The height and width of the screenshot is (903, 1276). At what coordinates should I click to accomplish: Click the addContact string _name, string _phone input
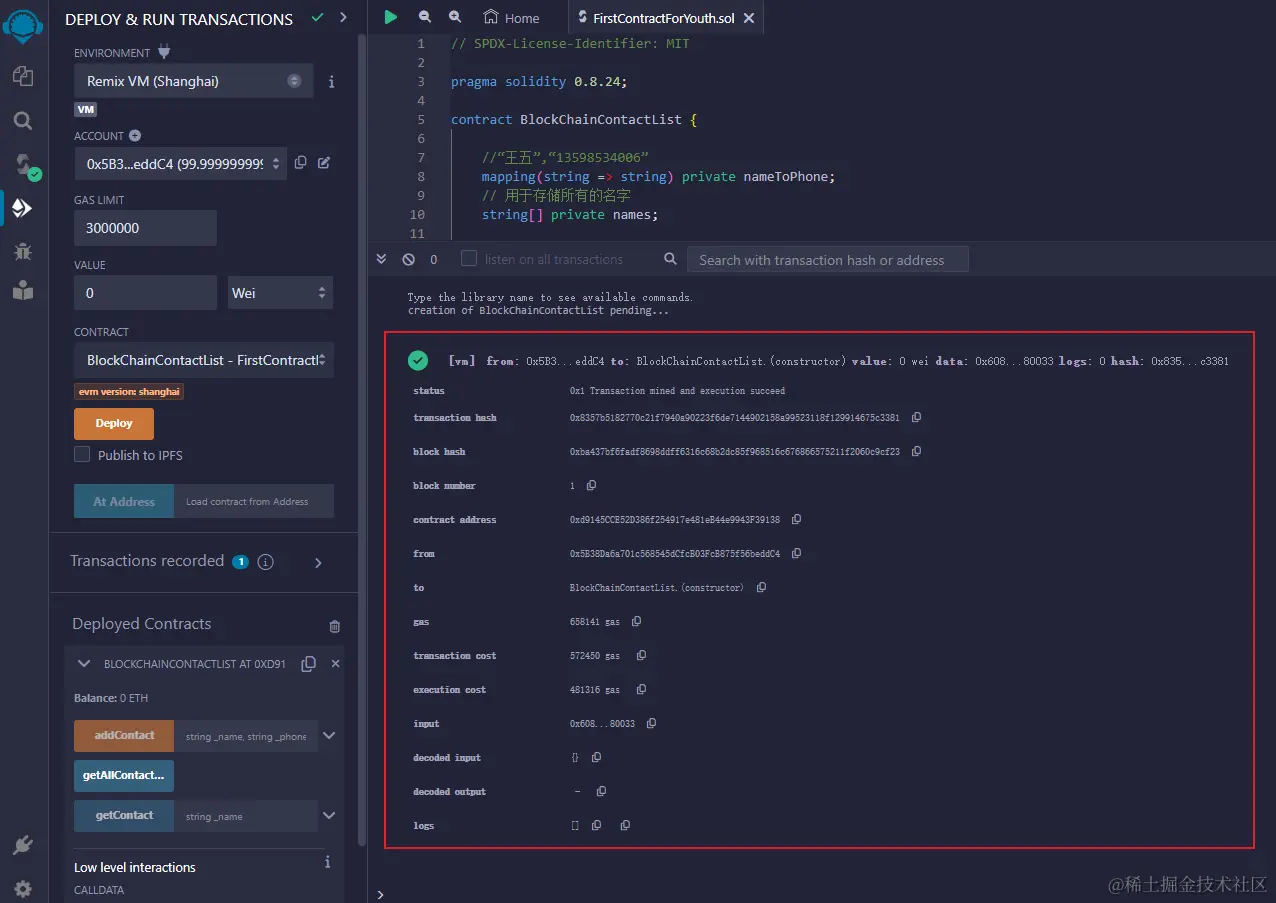click(x=246, y=736)
